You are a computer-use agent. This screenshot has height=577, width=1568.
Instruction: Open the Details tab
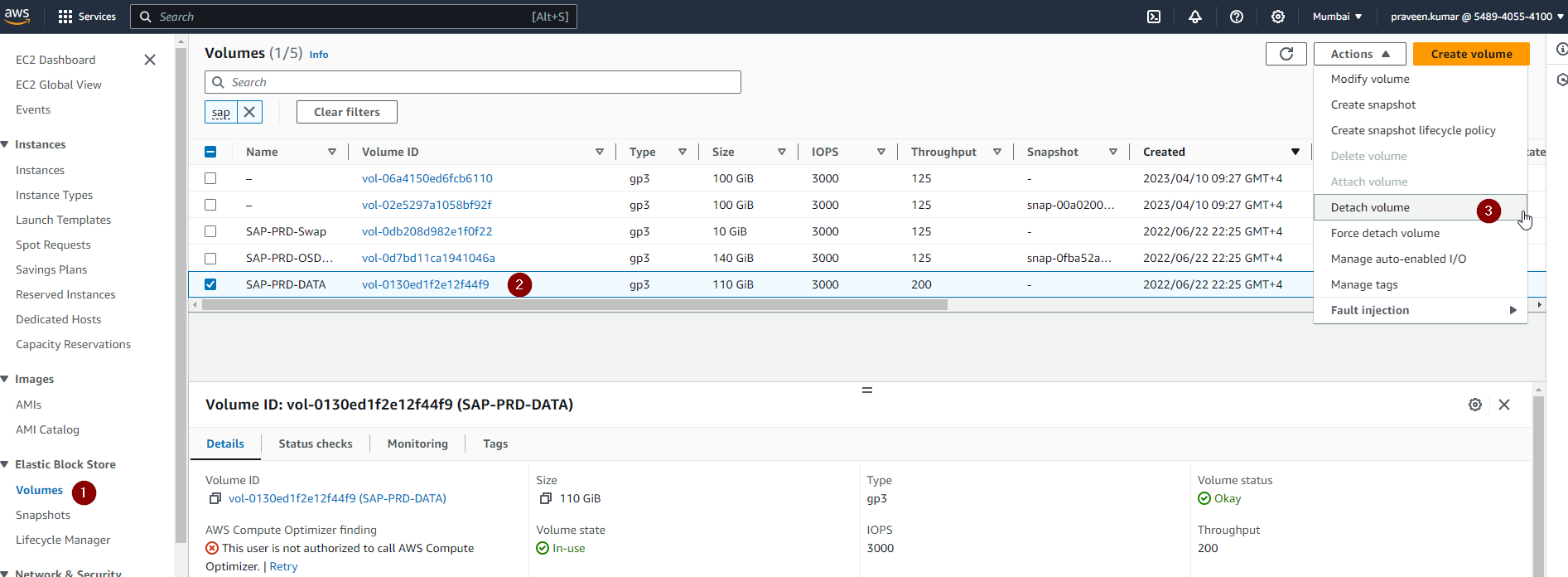[x=225, y=444]
